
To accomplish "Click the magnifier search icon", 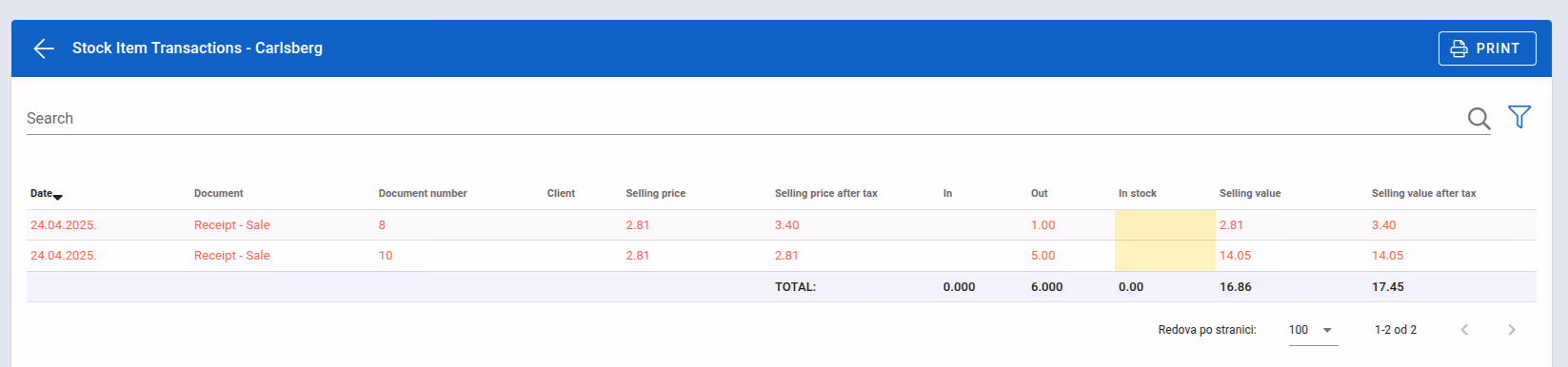I will click(1479, 118).
